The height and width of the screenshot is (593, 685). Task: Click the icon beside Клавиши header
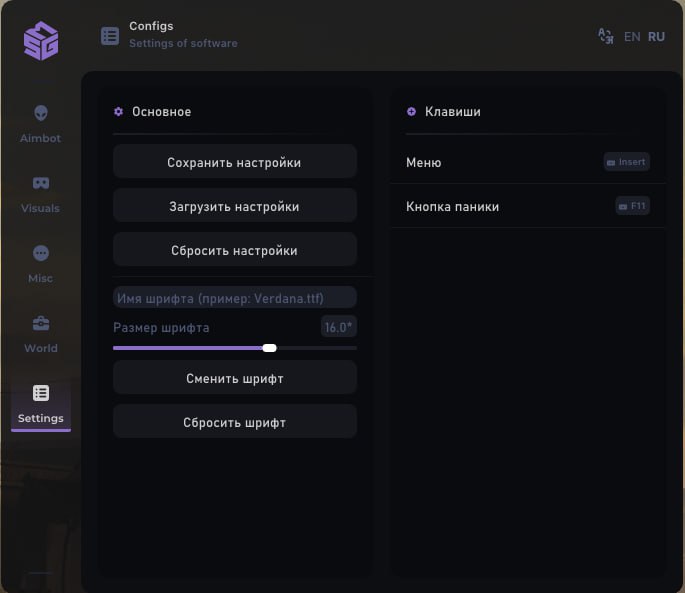point(411,112)
